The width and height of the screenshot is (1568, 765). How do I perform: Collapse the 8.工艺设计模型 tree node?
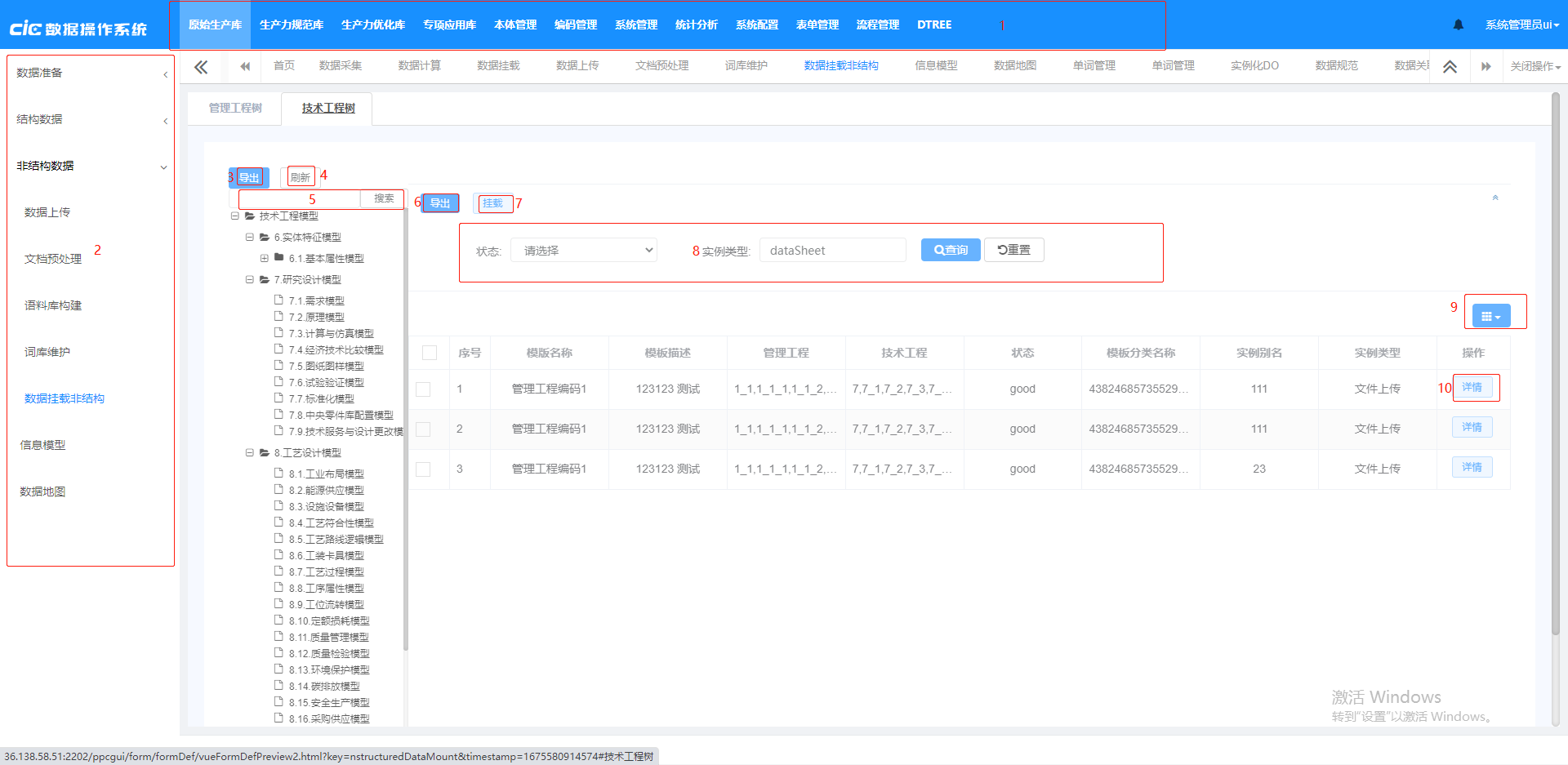pyautogui.click(x=250, y=452)
